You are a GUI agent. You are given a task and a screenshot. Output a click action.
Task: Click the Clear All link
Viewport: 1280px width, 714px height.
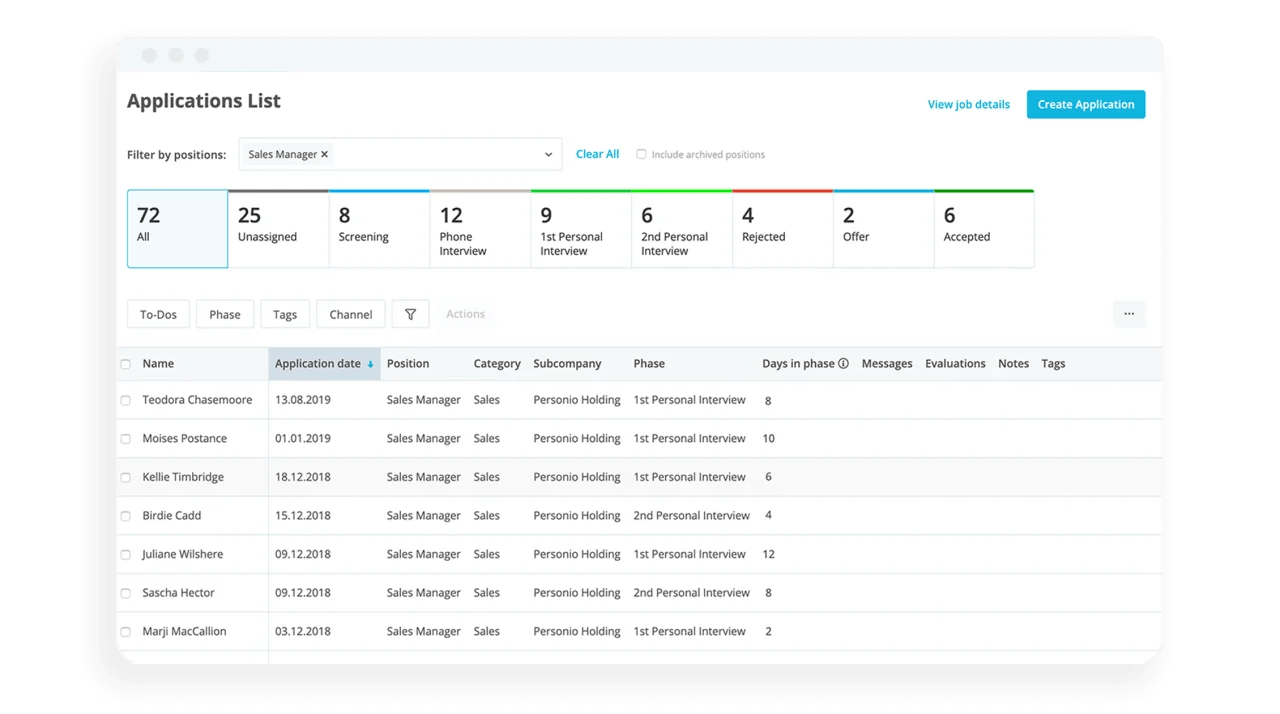(597, 154)
